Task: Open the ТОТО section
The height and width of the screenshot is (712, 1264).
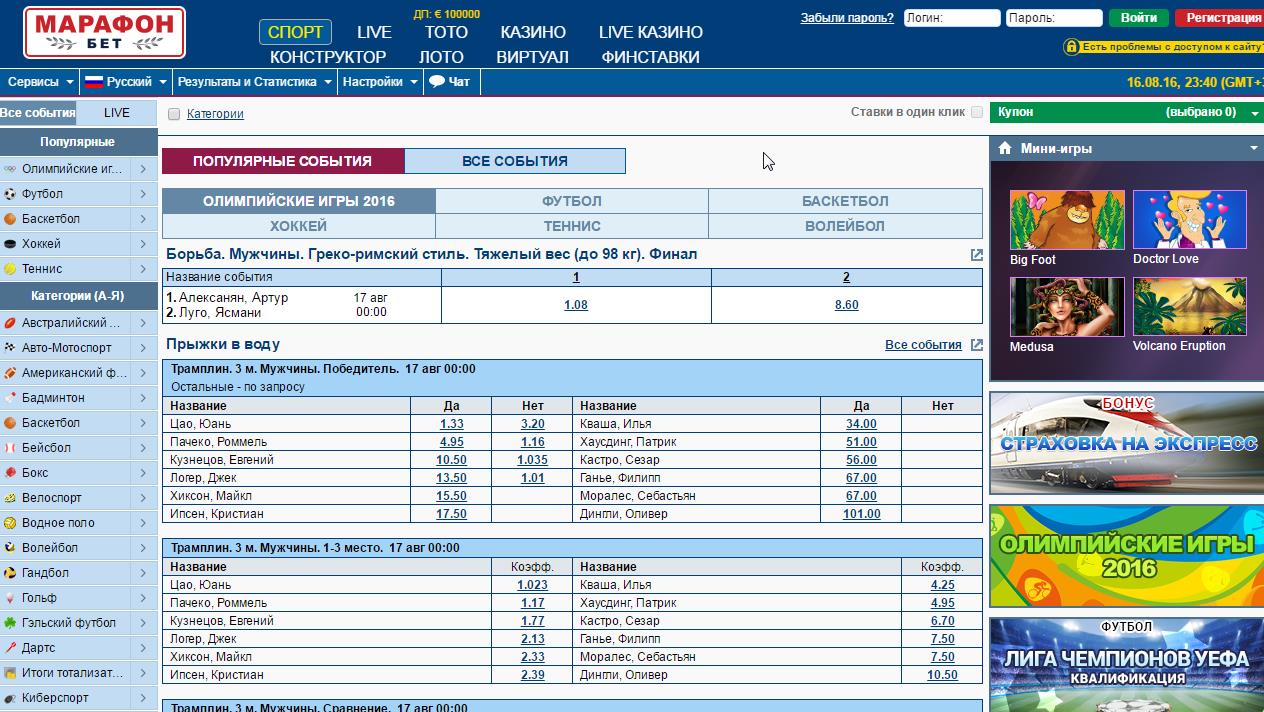Action: click(446, 32)
